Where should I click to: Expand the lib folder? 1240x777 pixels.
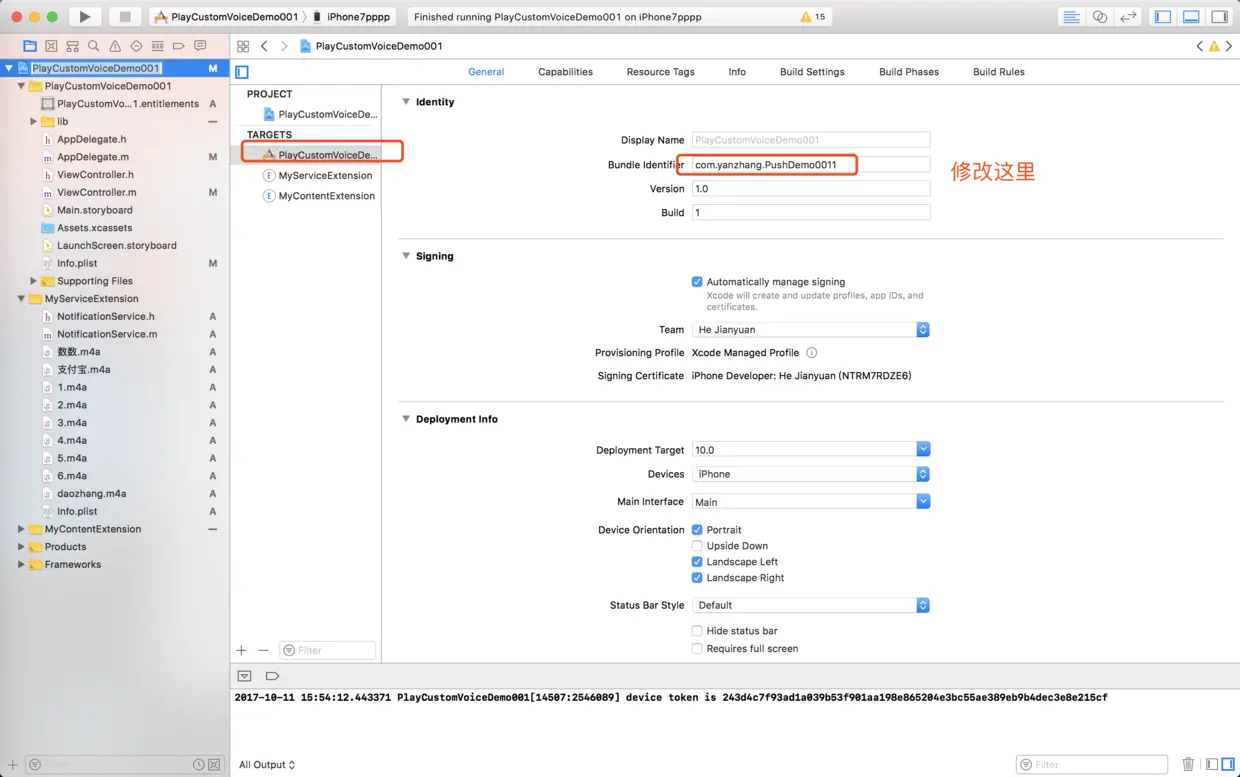[x=33, y=122]
